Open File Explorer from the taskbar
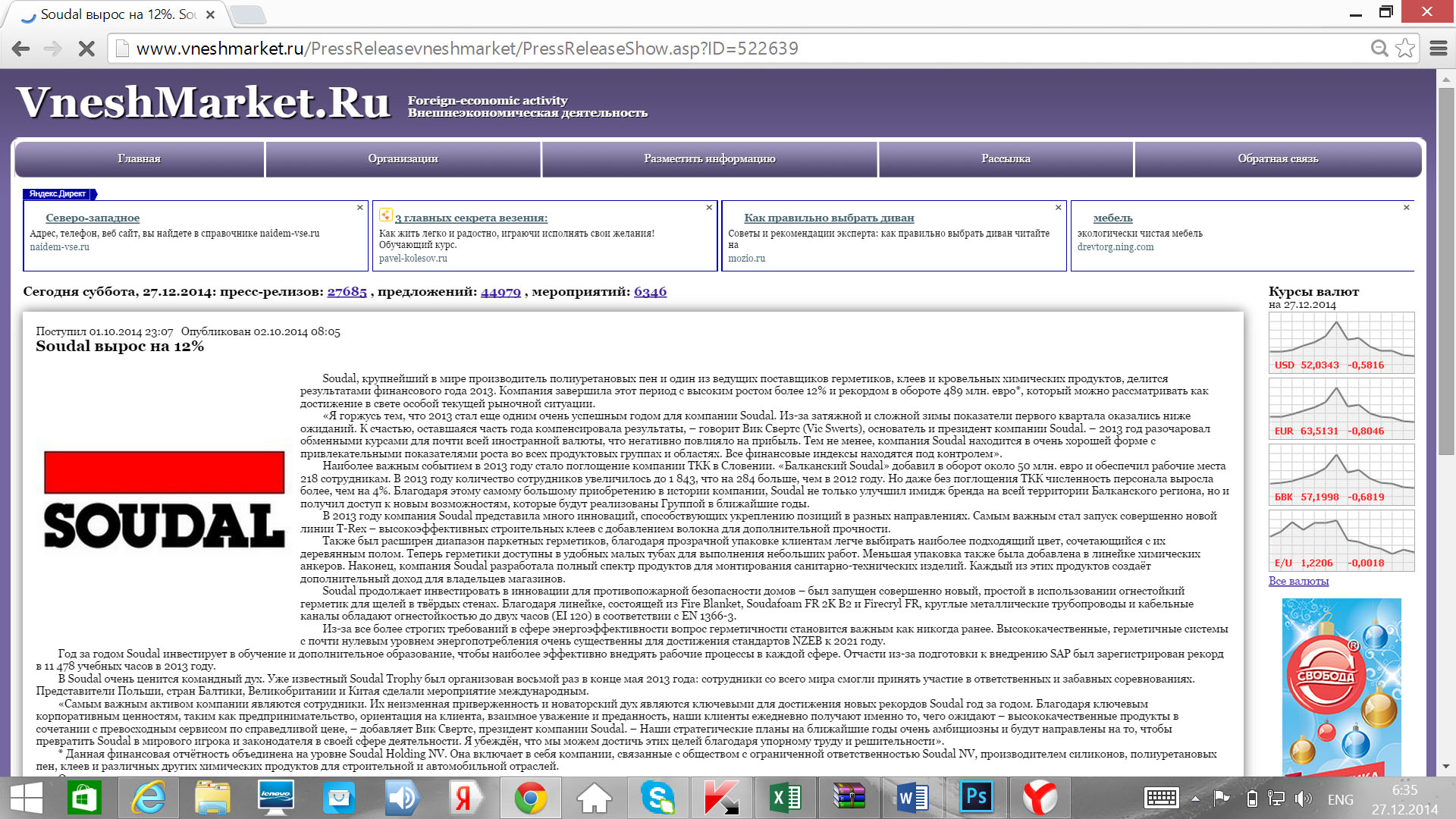Screen dimensions: 1456x819 (x=212, y=799)
